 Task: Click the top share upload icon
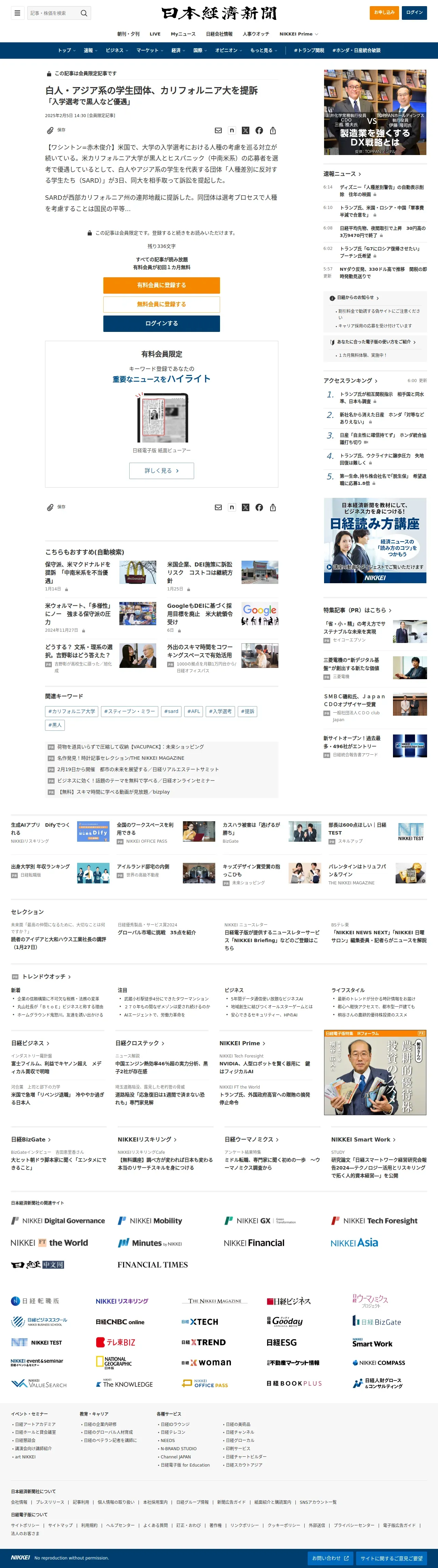[273, 130]
